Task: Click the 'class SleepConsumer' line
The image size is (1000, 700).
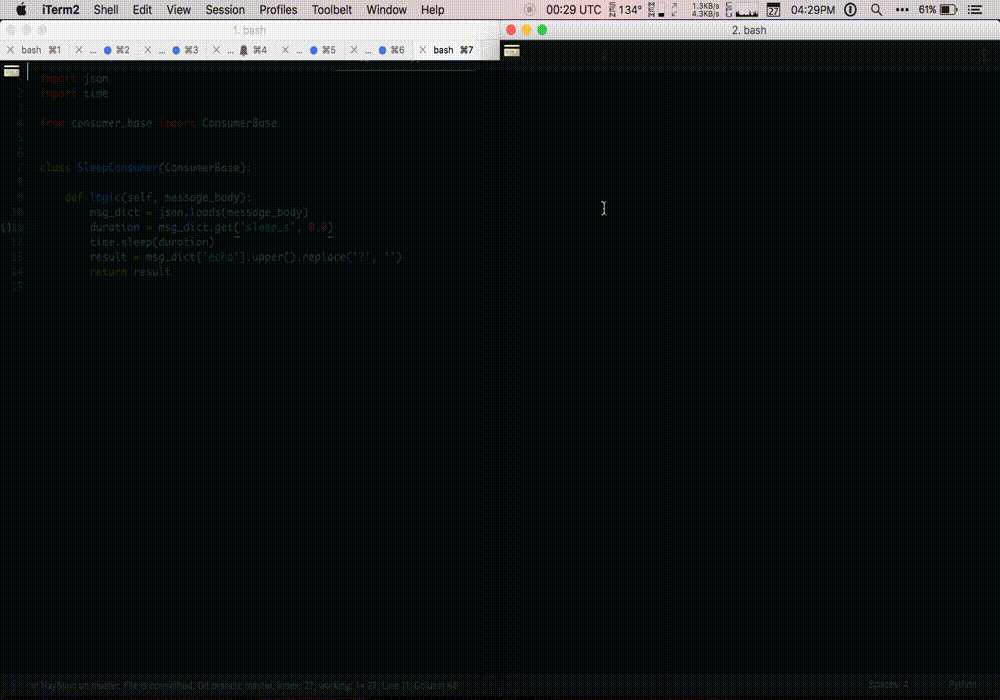Action: [x=145, y=168]
